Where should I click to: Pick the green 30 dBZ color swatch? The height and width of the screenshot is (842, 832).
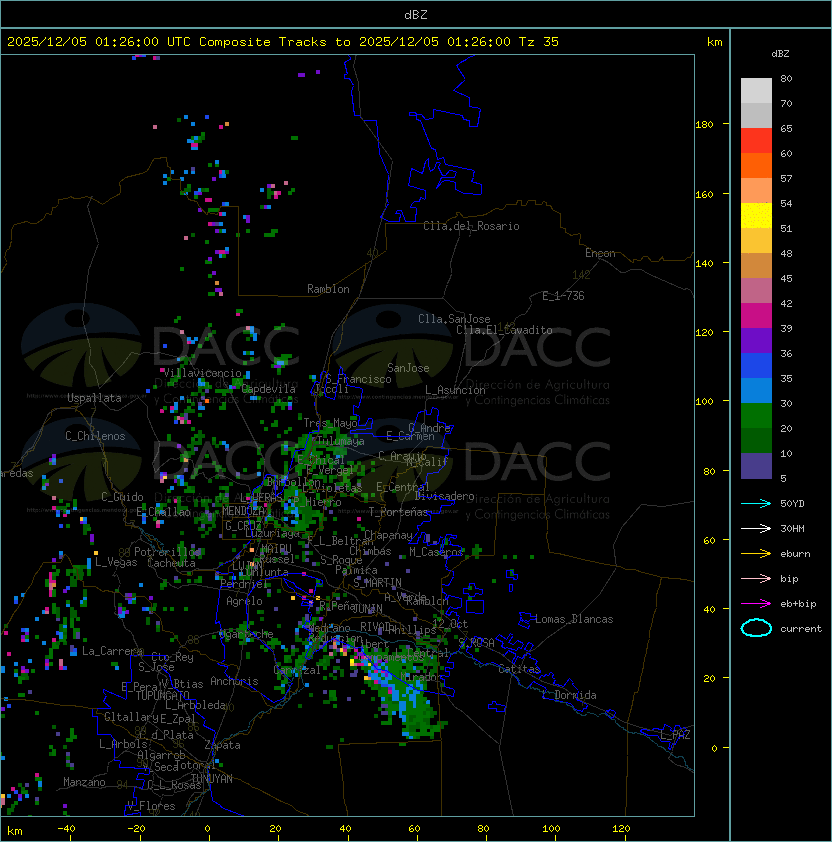click(756, 416)
